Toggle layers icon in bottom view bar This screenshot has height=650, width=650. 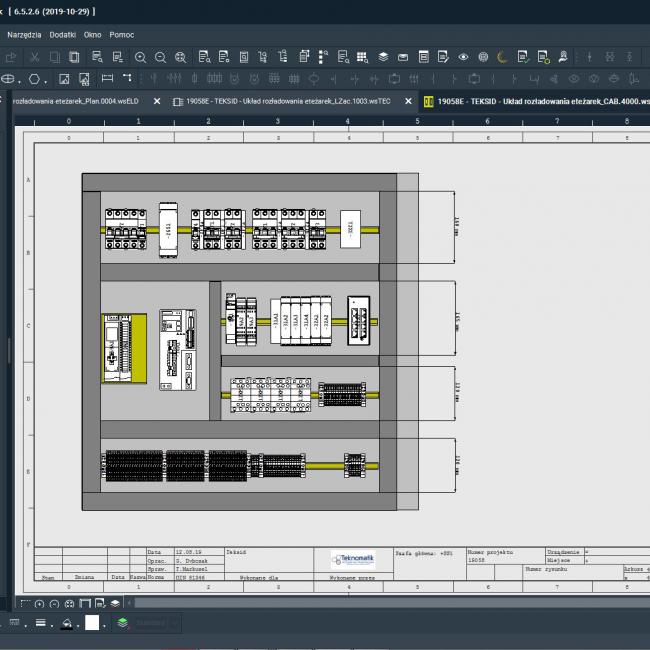point(116,603)
